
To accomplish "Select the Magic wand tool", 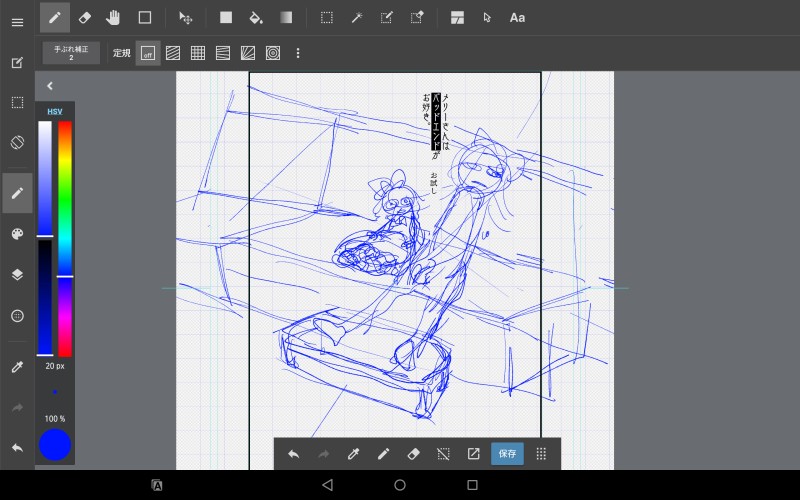I will tap(357, 18).
